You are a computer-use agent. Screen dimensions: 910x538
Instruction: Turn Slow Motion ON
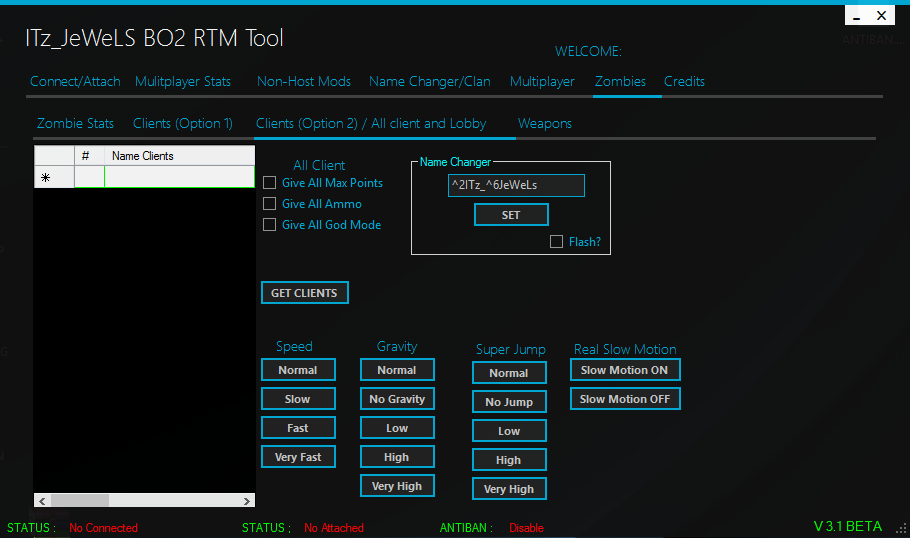[624, 370]
